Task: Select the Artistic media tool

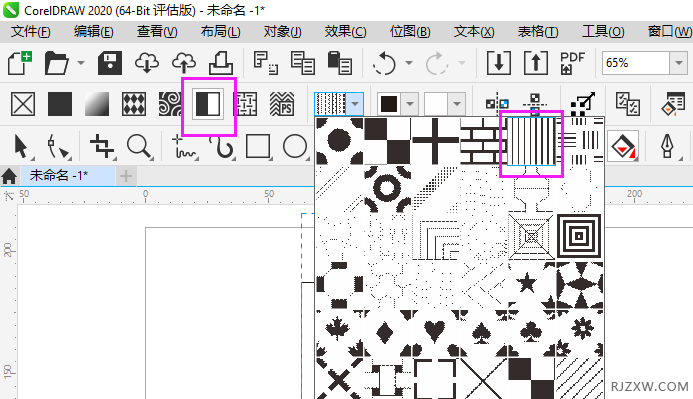Action: [x=221, y=147]
